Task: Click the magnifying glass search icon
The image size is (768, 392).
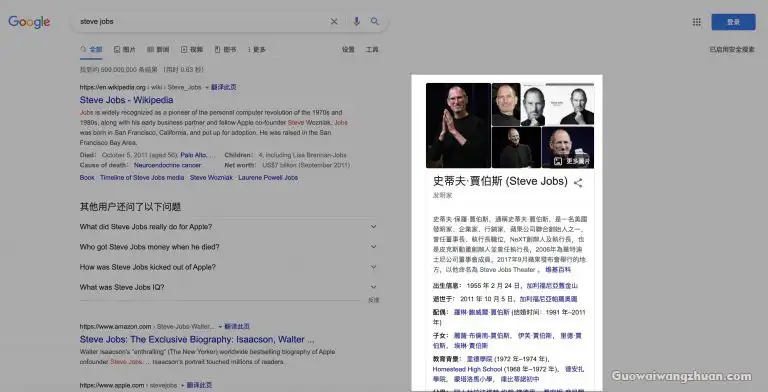Action: tap(375, 22)
